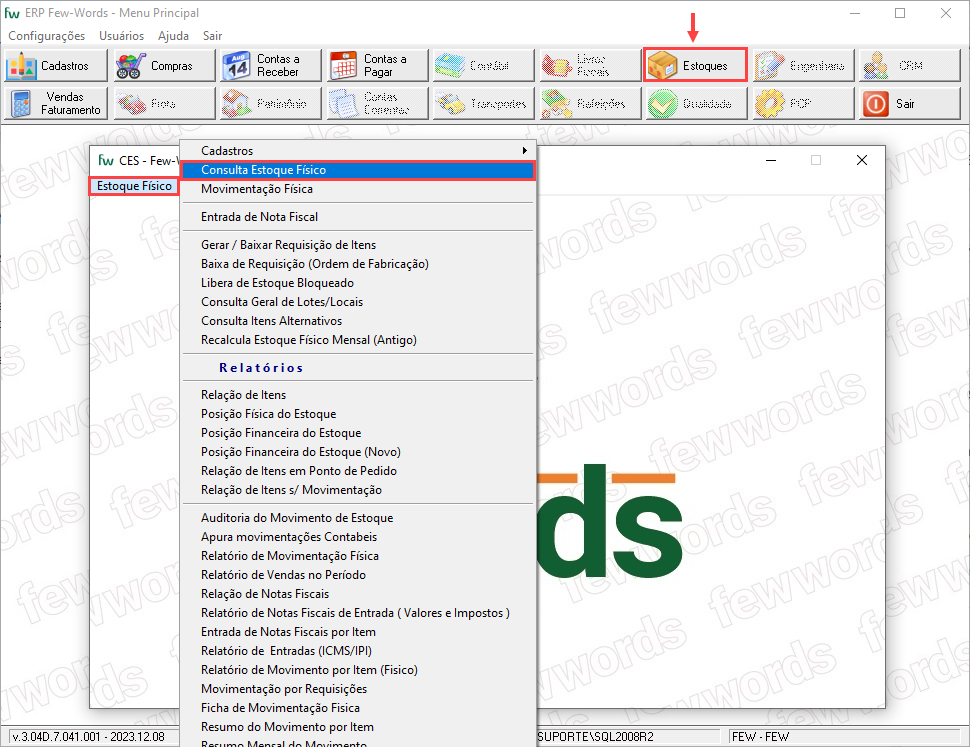The height and width of the screenshot is (747, 970).
Task: Select Relação de Itens s/ Movimentação
Action: pos(358,490)
